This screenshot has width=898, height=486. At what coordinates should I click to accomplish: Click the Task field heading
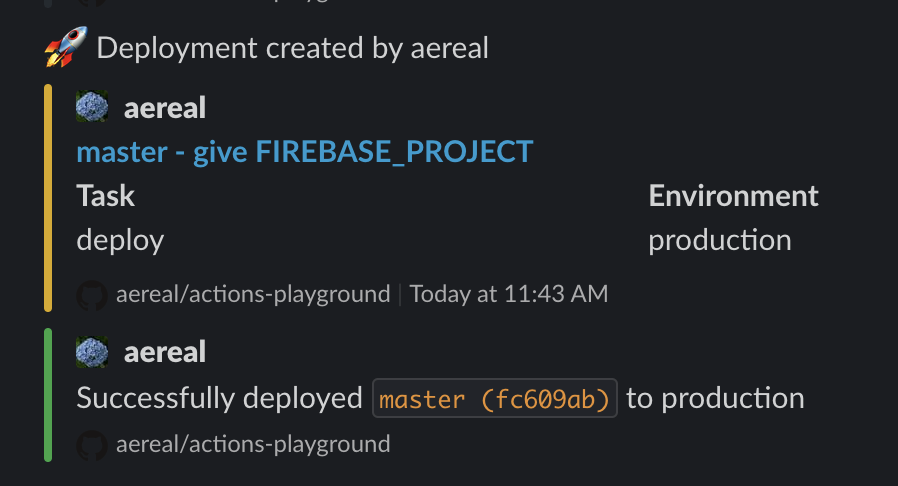tap(106, 196)
